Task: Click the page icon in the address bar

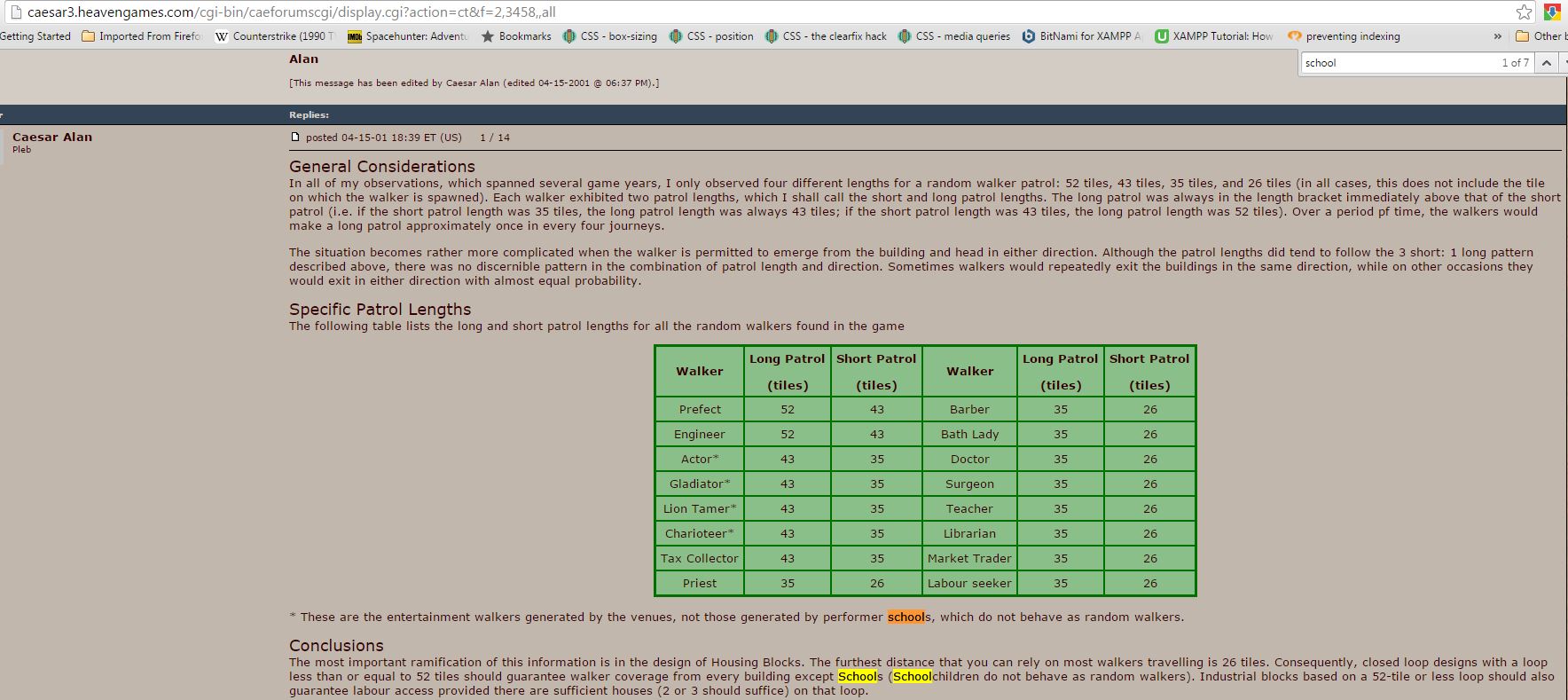Action: pyautogui.click(x=14, y=12)
